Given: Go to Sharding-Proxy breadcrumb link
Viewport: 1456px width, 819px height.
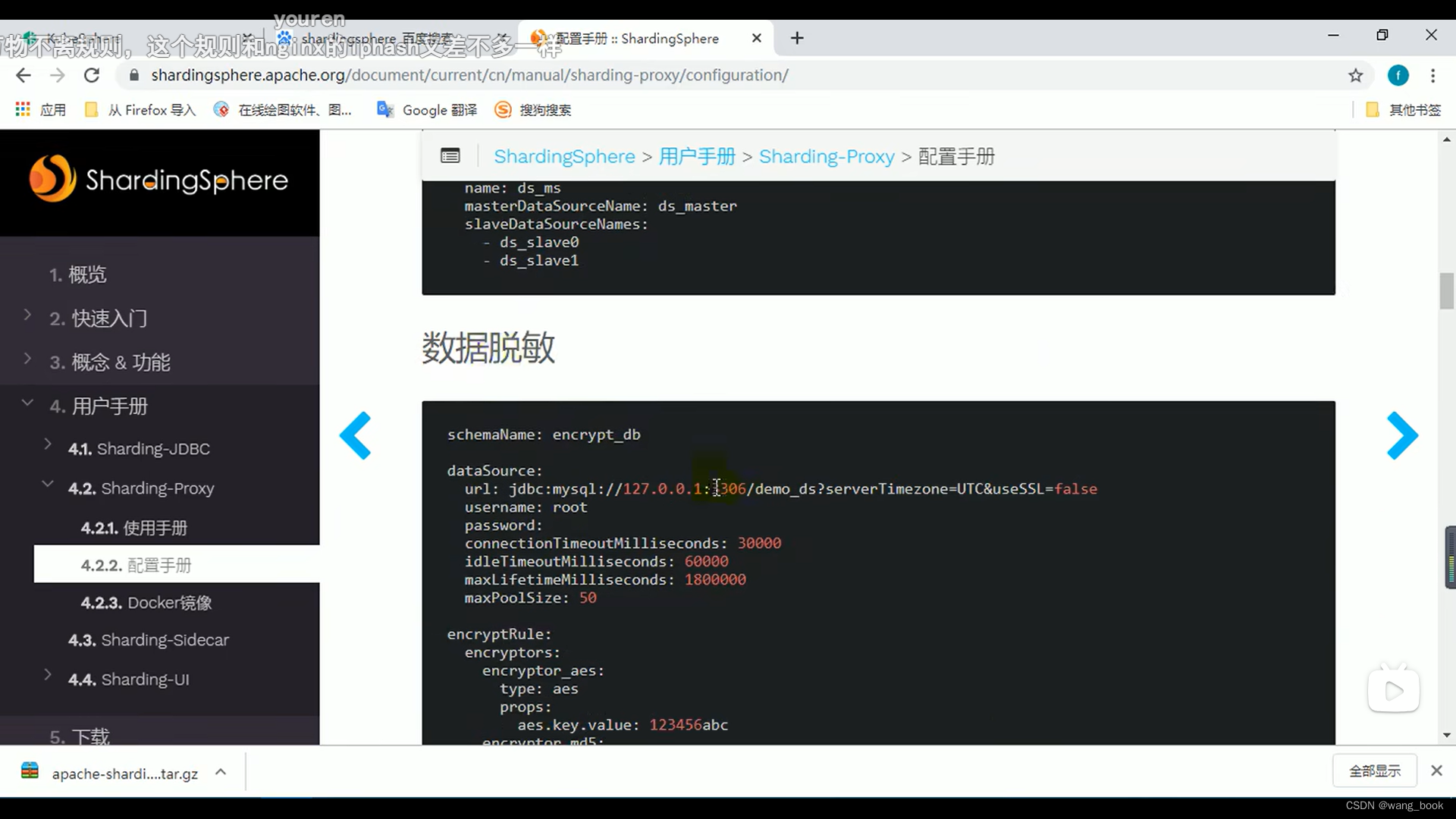Looking at the screenshot, I should point(827,156).
